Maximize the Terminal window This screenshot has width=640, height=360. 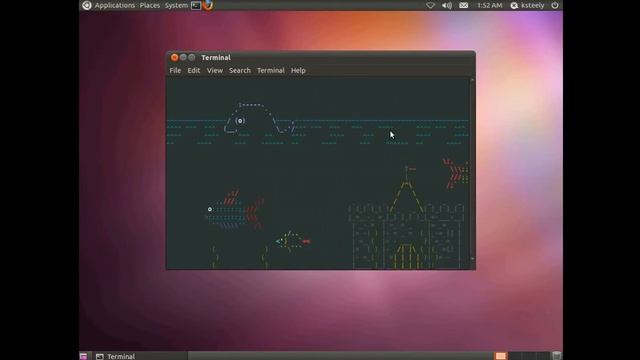tap(192, 57)
